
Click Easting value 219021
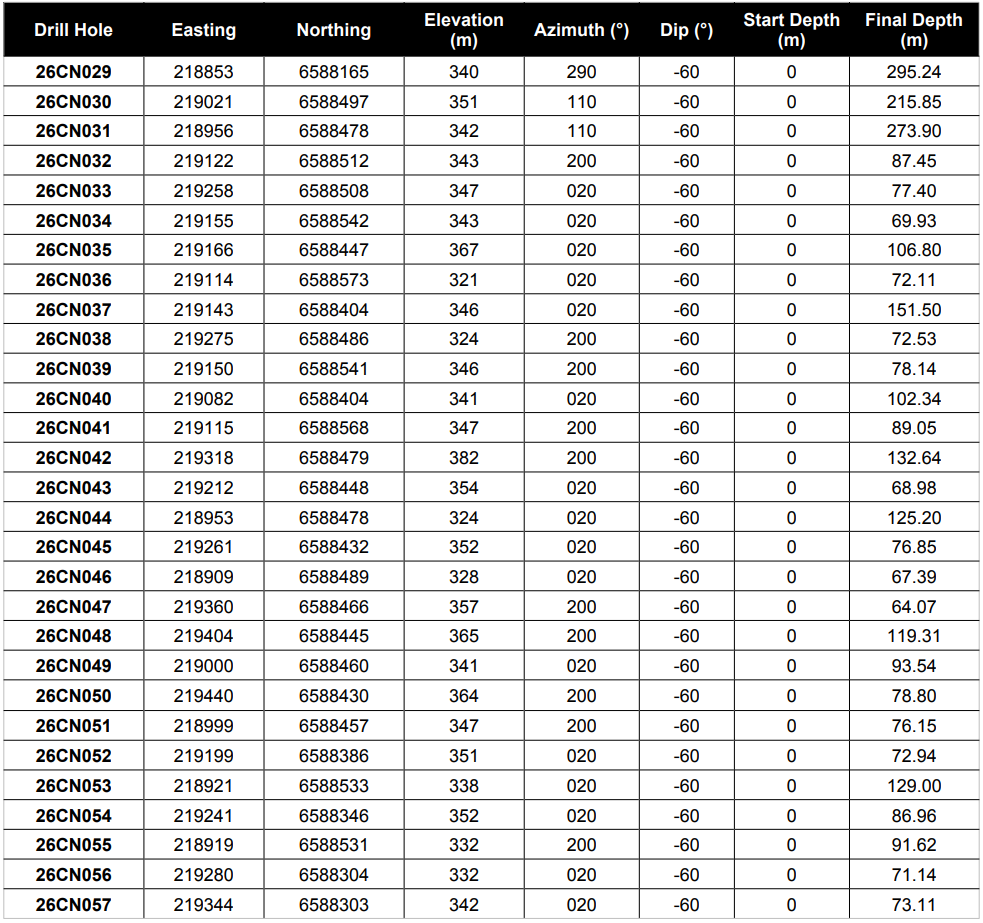(203, 102)
